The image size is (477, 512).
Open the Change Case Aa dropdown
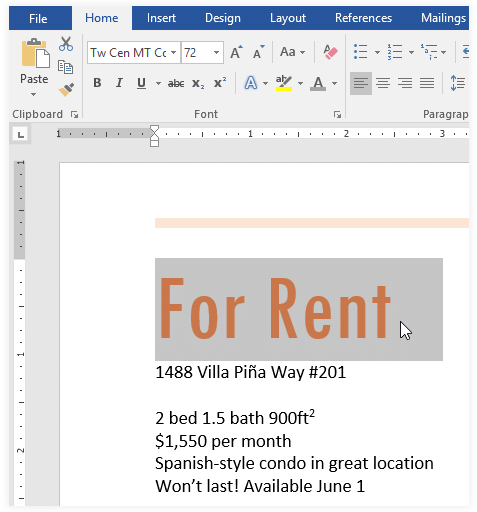292,52
